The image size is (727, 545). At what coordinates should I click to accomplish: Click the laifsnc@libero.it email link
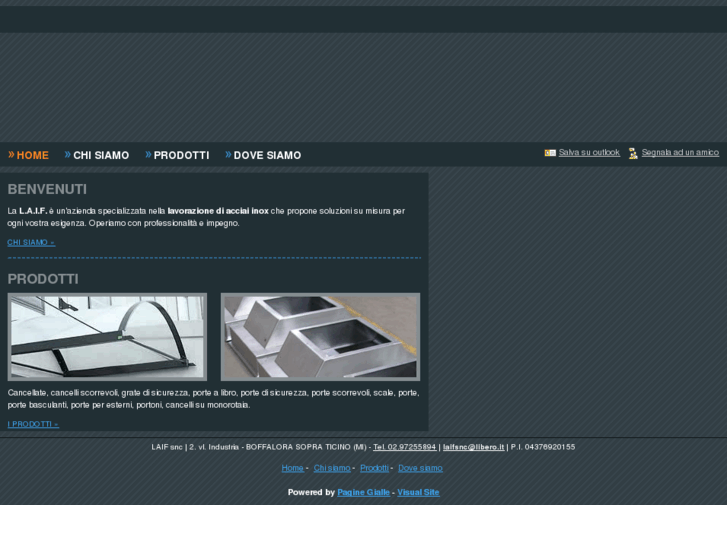click(x=473, y=447)
